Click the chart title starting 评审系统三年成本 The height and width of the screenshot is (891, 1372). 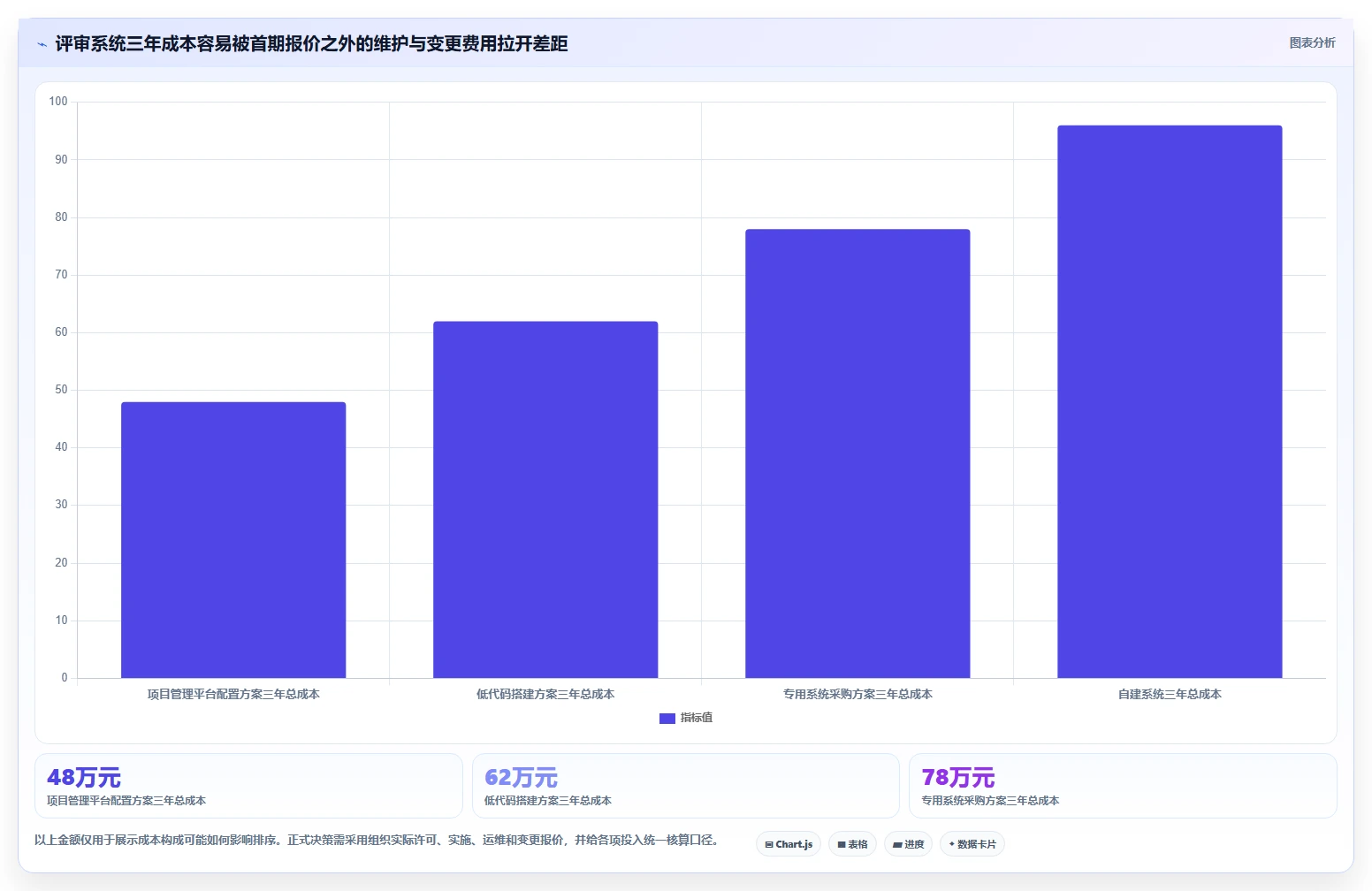click(311, 43)
